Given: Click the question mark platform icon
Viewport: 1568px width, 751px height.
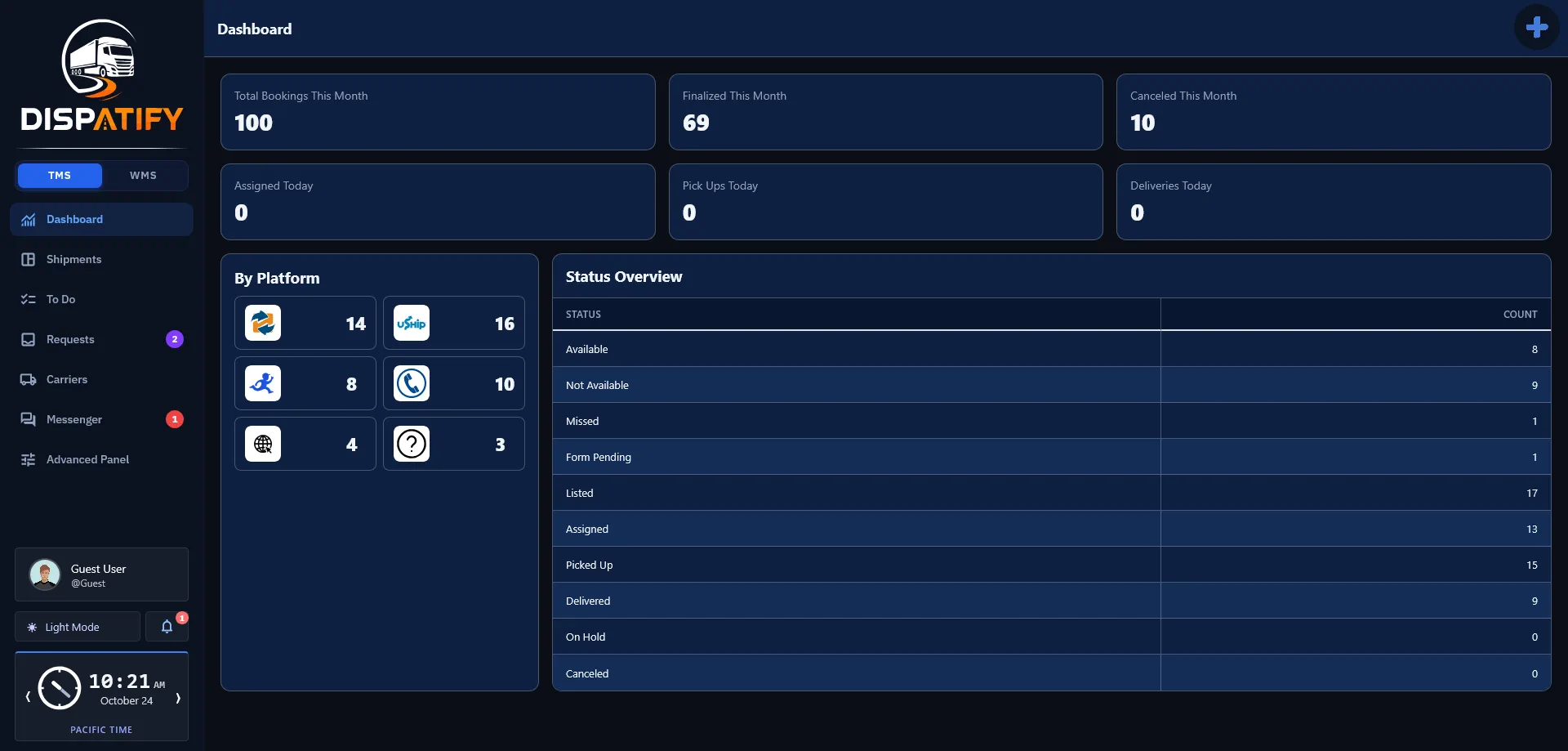Looking at the screenshot, I should point(412,444).
